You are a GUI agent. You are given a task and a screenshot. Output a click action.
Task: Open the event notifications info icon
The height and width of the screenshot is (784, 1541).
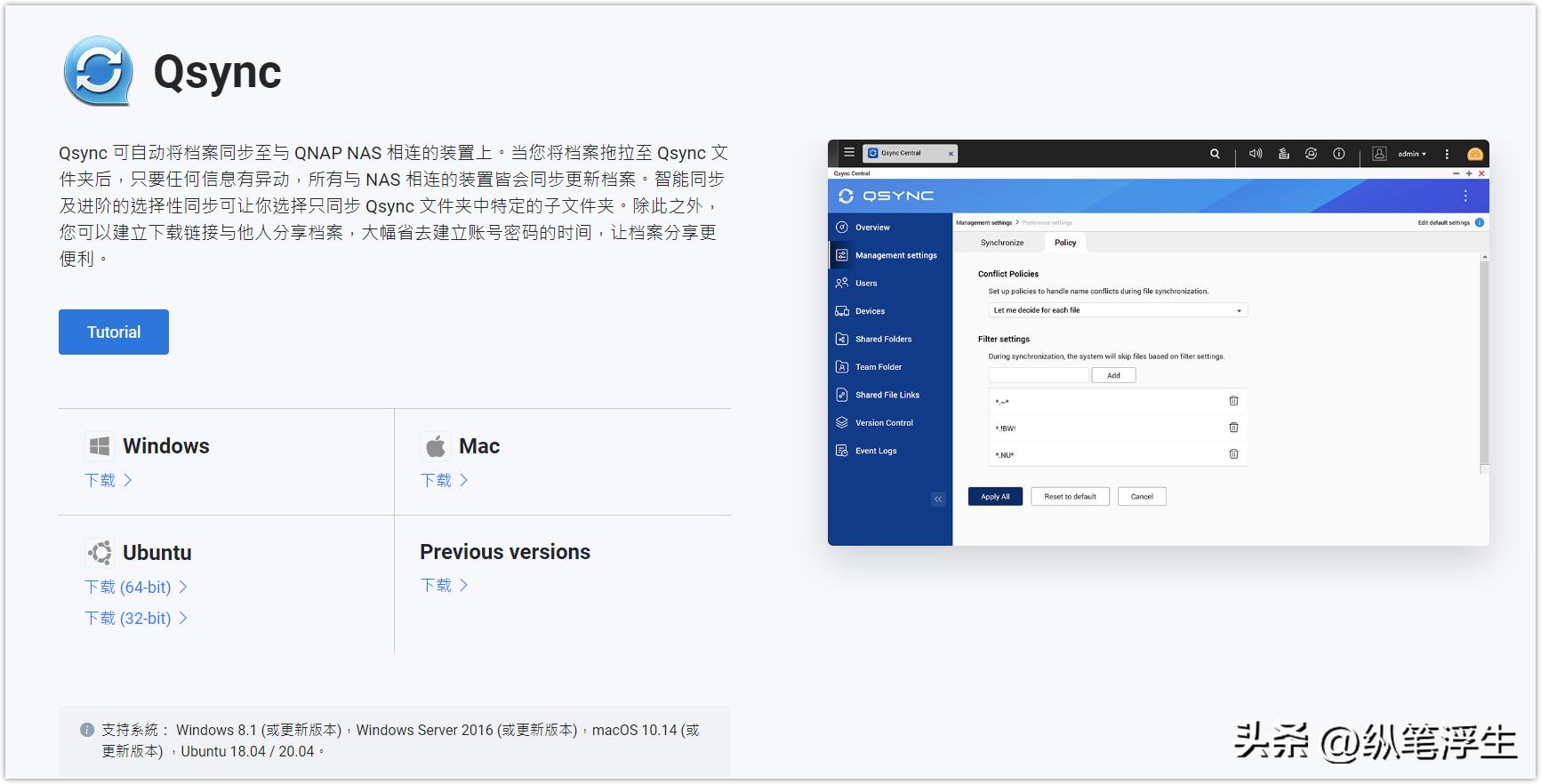click(x=1338, y=154)
